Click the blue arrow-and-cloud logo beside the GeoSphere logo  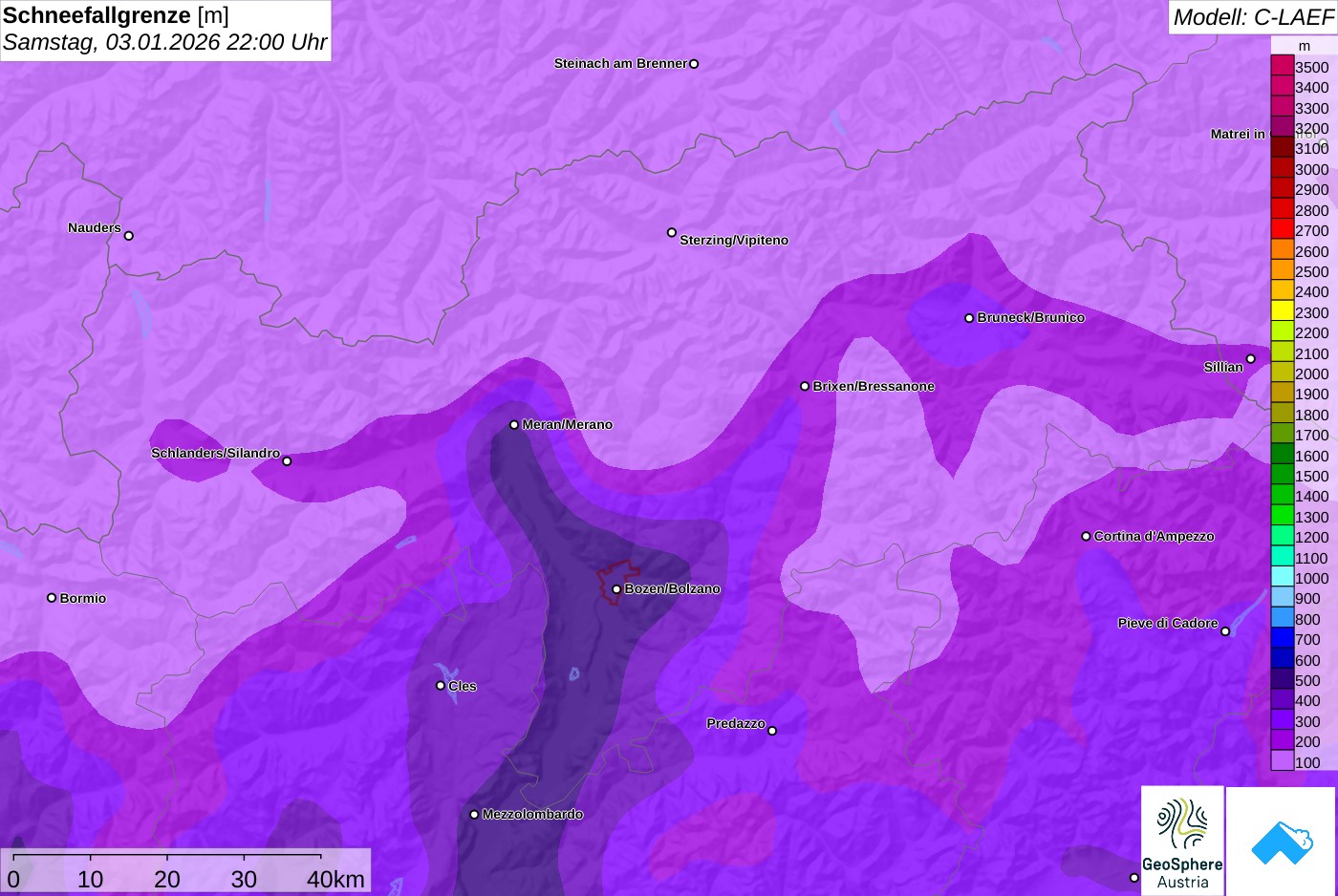click(x=1281, y=841)
